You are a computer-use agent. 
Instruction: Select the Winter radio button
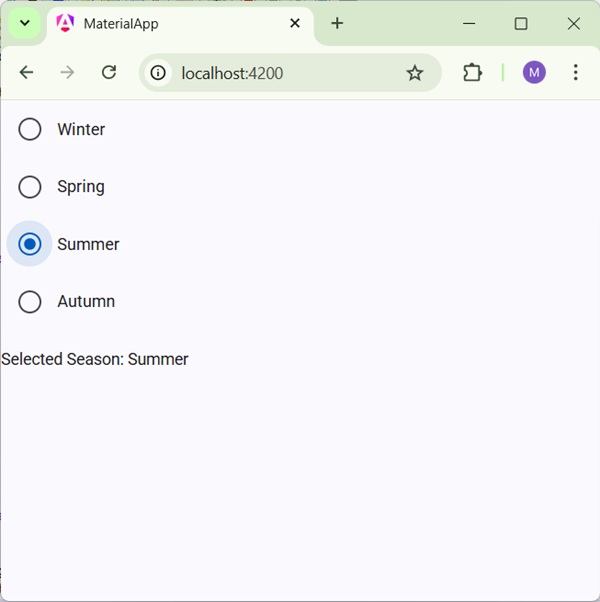pyautogui.click(x=30, y=129)
